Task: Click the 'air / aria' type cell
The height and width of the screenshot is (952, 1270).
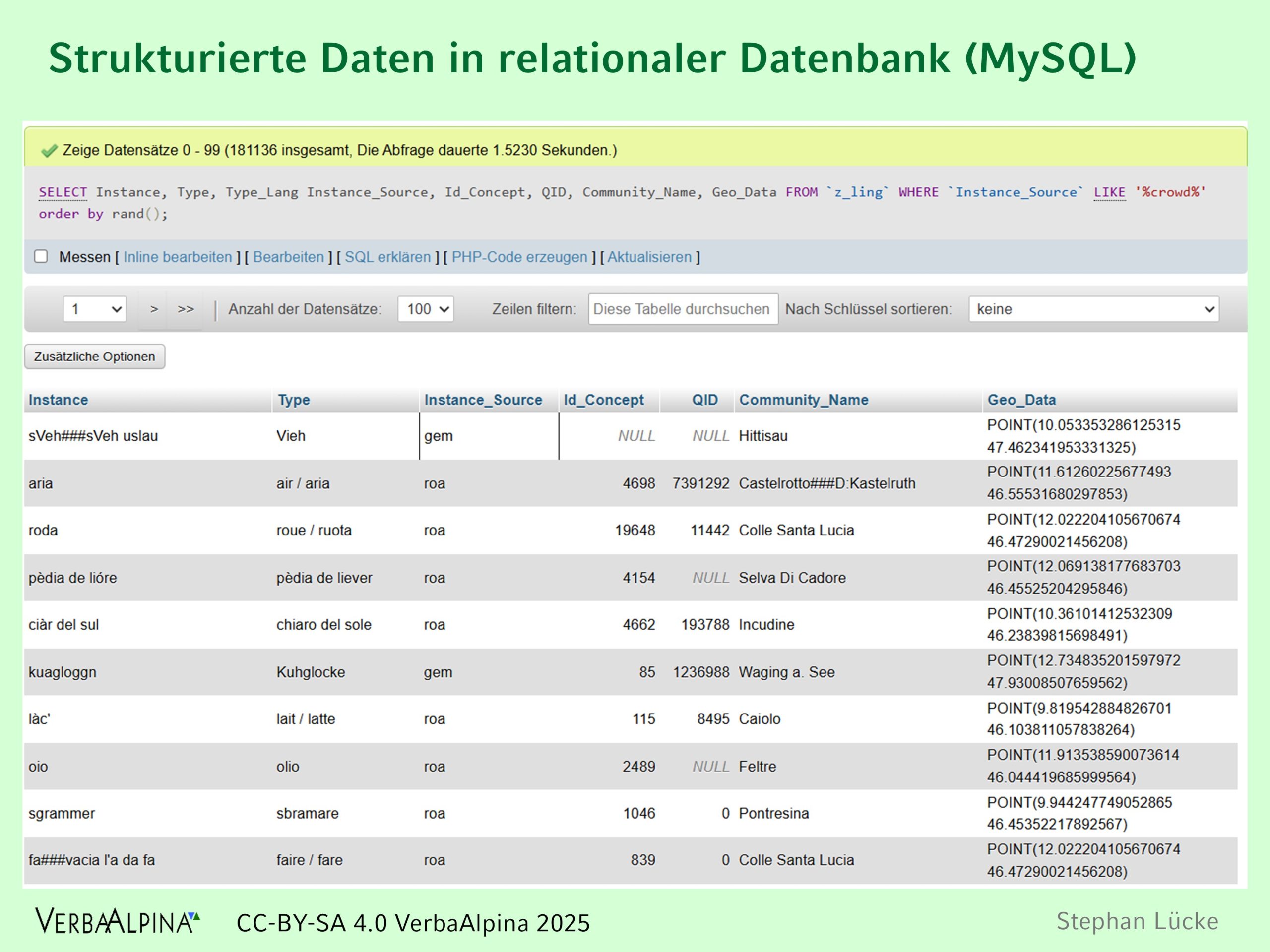Action: tap(346, 483)
